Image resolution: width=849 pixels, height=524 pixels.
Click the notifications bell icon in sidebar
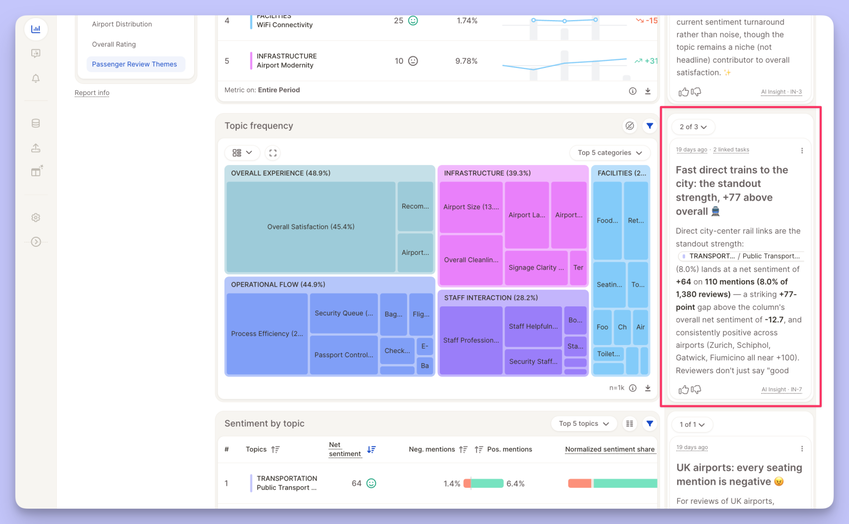point(36,78)
